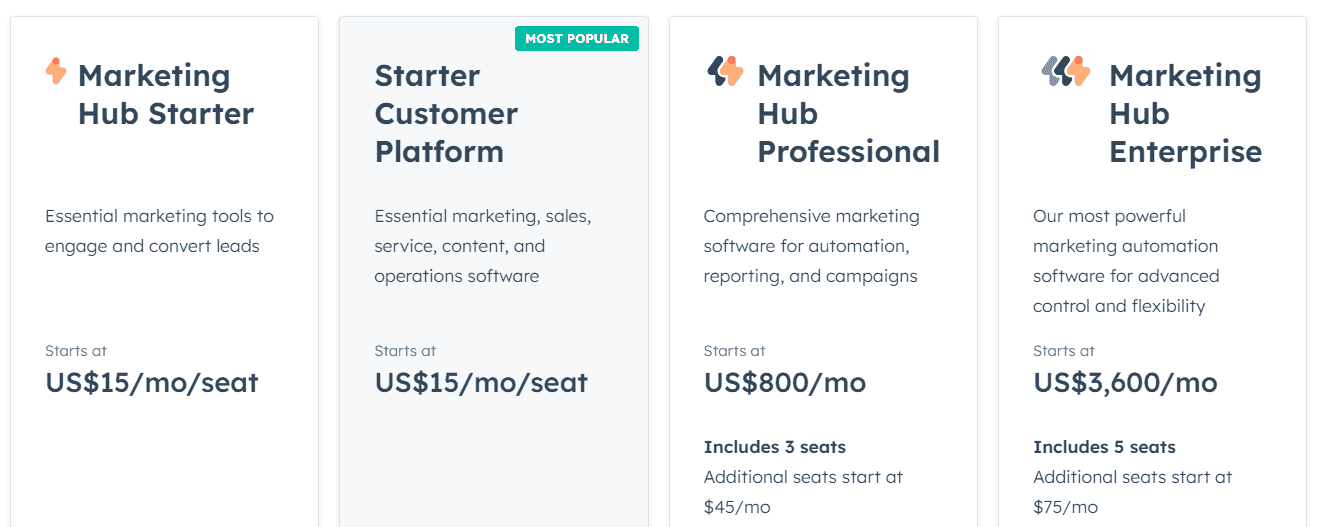Click Additional seats start at $75/mo text
This screenshot has width=1321, height=527.
pos(1132,492)
